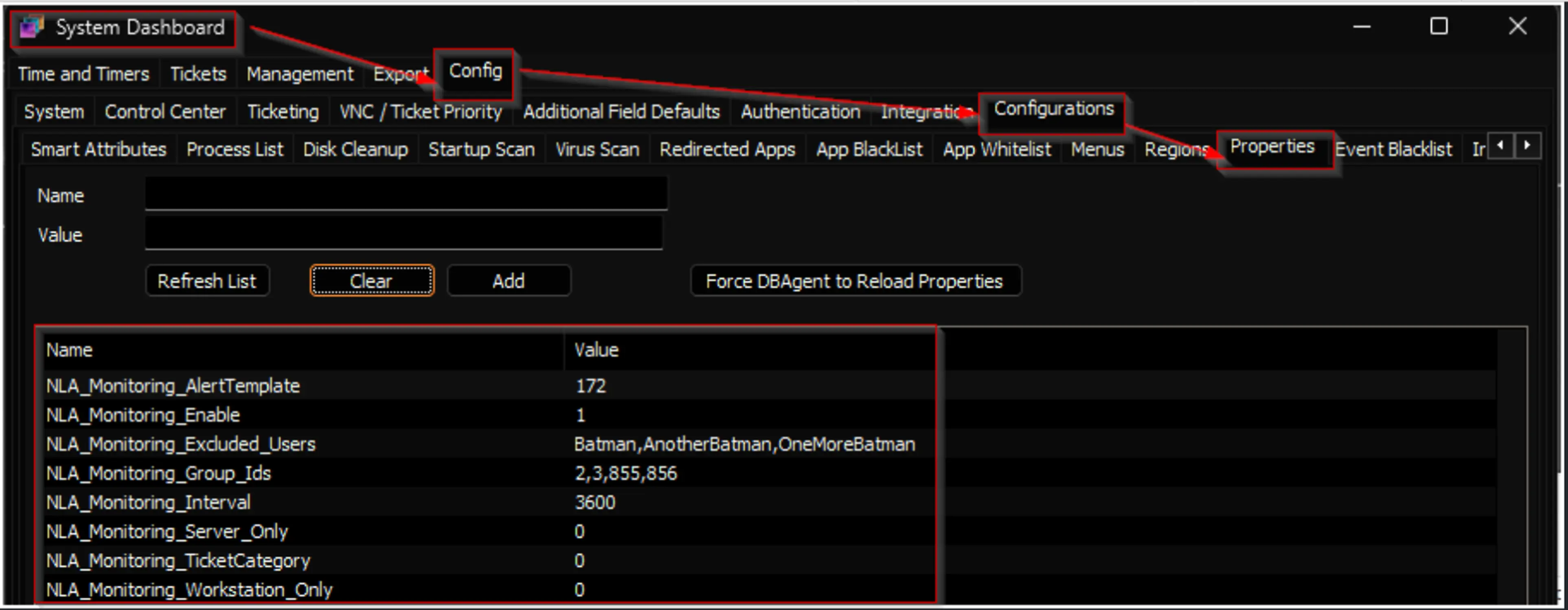
Task: Maximize the System Dashboard window
Action: click(x=1439, y=27)
